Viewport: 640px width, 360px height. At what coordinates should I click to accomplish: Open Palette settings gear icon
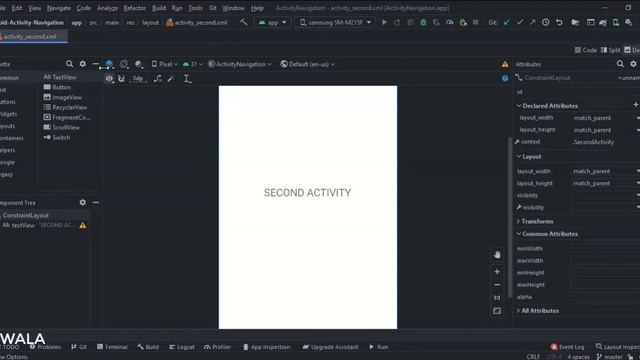pyautogui.click(x=83, y=64)
